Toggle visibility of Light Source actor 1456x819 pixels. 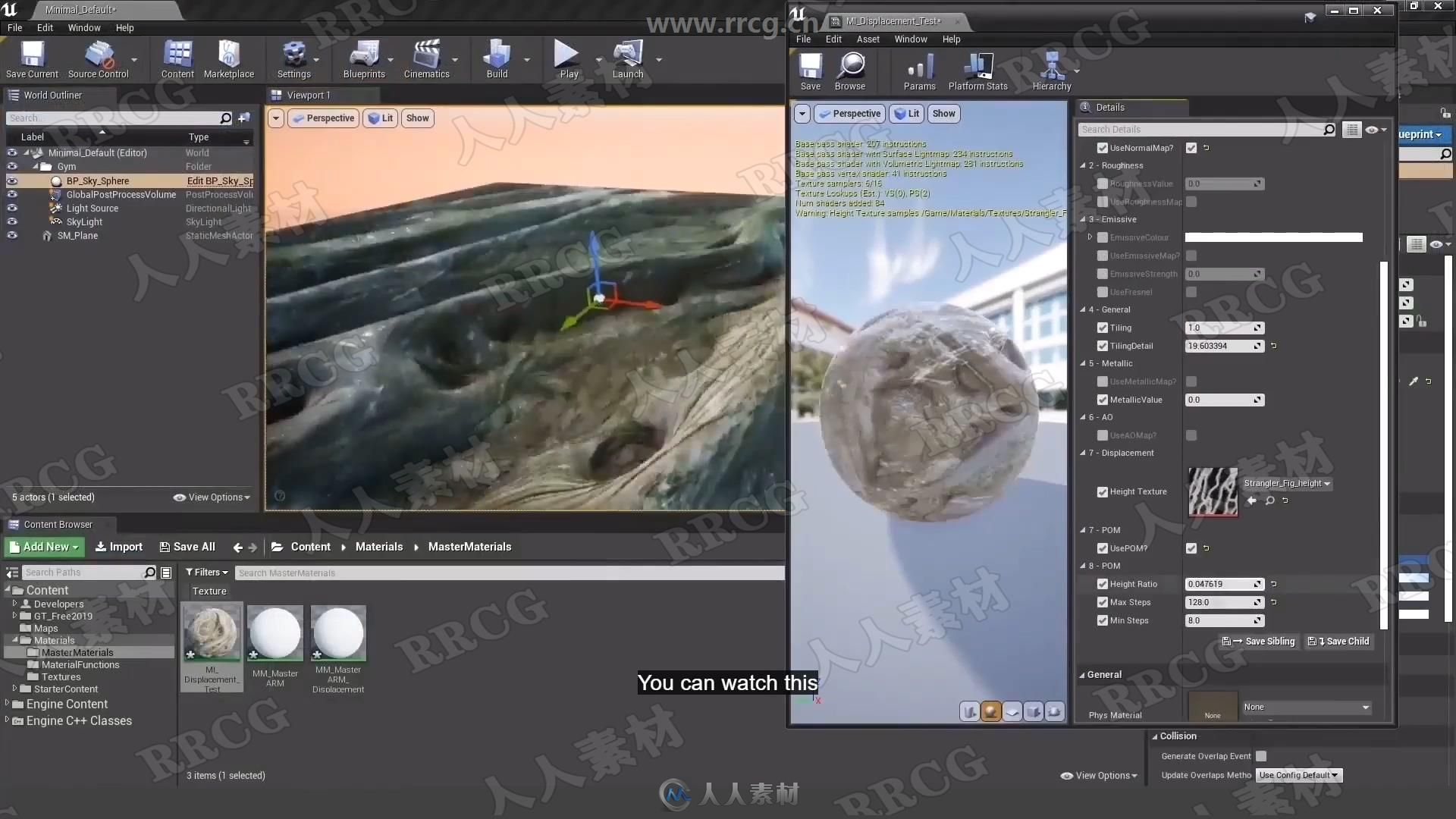[x=12, y=209]
